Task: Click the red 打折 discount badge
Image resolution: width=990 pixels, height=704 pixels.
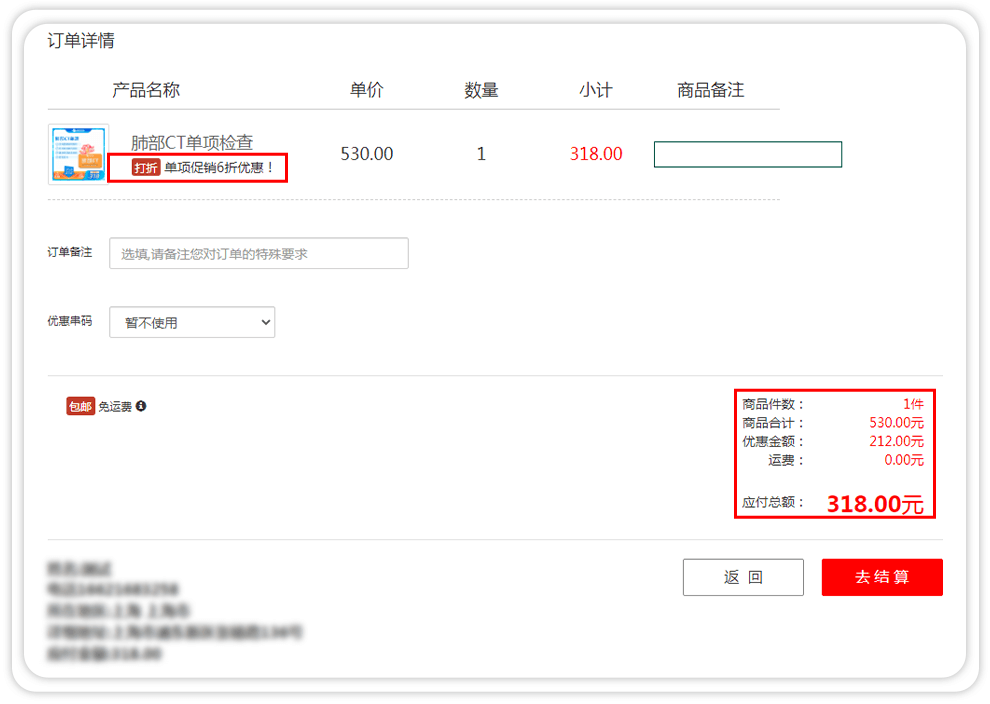Action: pos(146,168)
